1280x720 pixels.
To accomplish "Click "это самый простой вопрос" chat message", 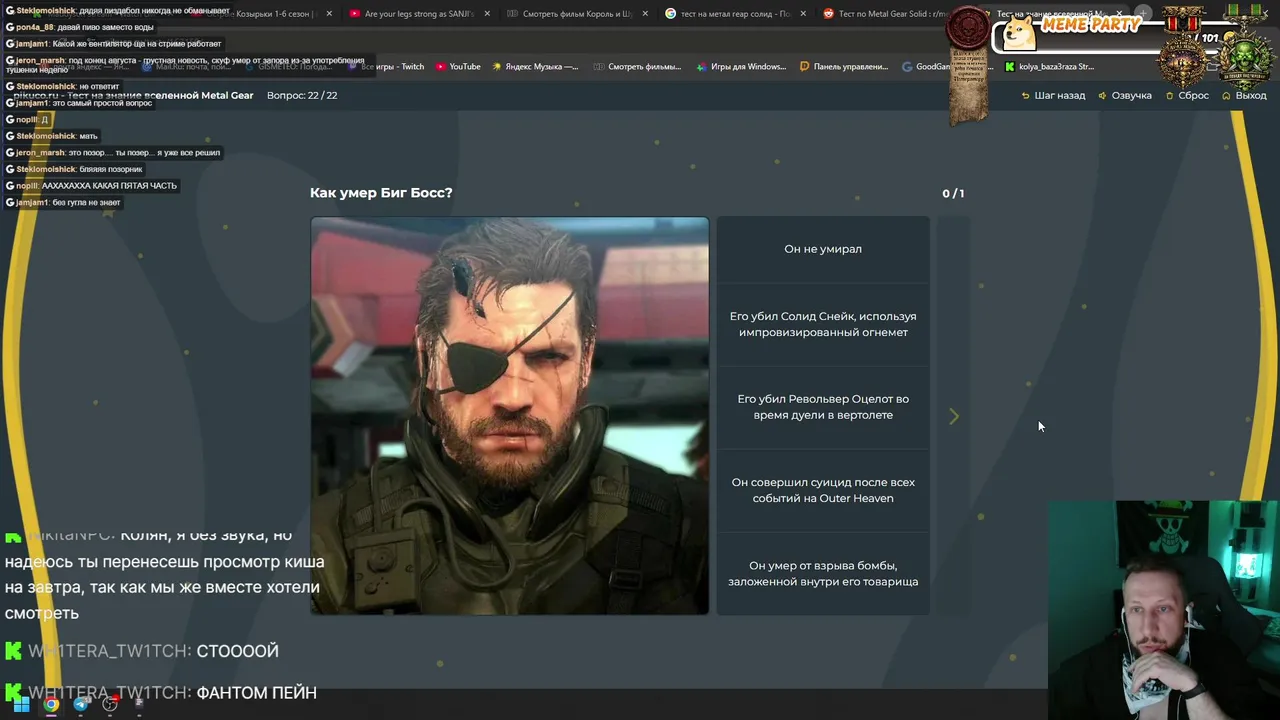I will click(x=102, y=103).
